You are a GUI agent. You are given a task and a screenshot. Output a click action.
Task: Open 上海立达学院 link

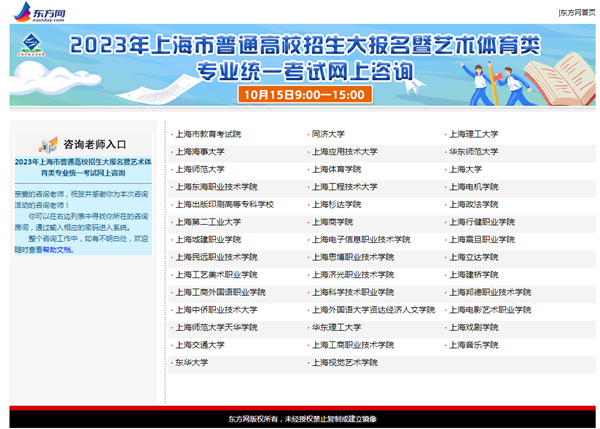tap(474, 258)
